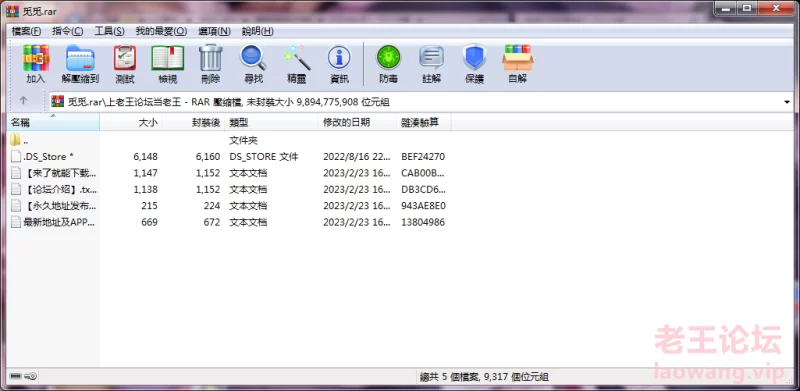Viewport: 800px width, 391px height.
Task: Open the 說明(H) menu
Action: click(258, 31)
